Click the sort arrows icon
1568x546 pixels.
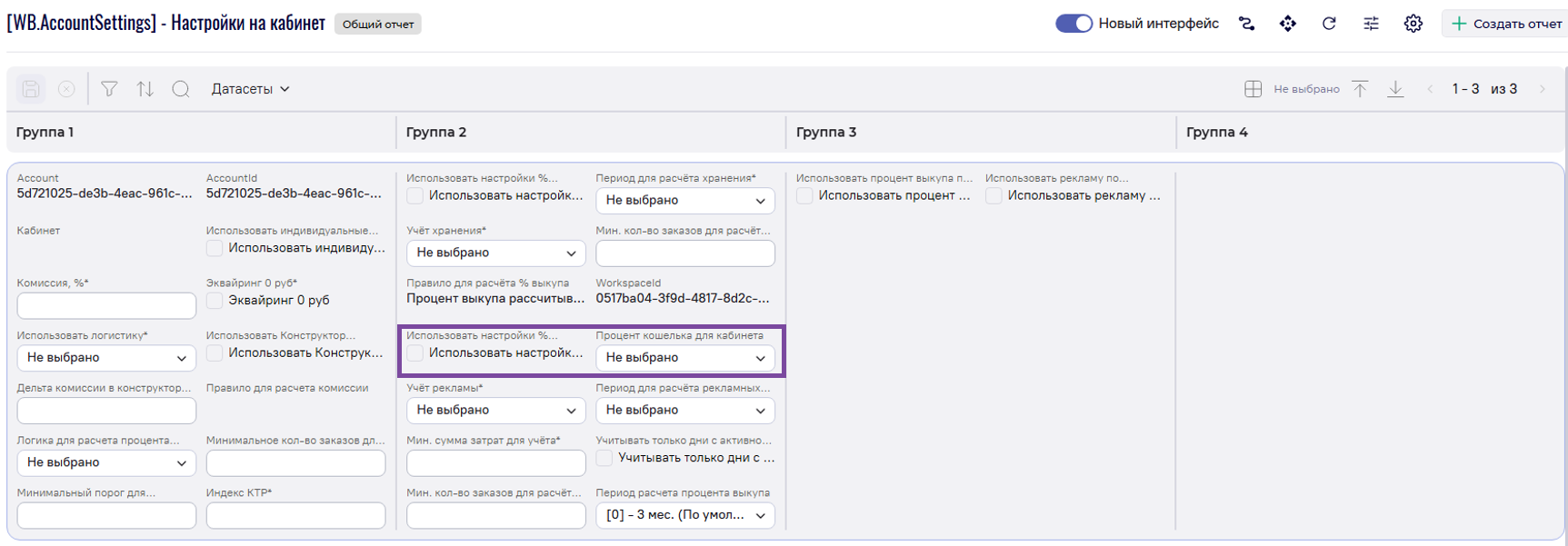tap(145, 89)
